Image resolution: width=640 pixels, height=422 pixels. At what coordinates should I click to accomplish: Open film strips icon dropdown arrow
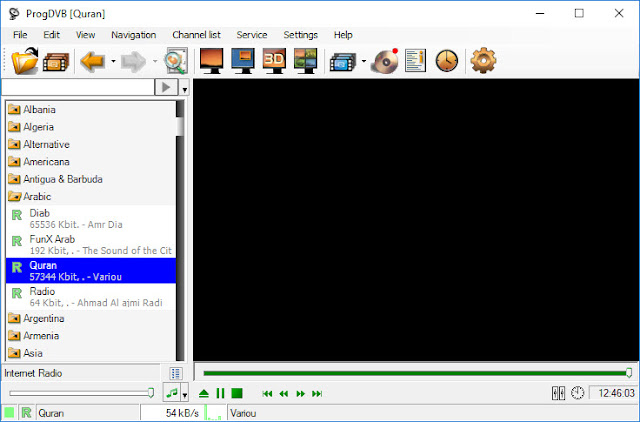click(x=363, y=62)
